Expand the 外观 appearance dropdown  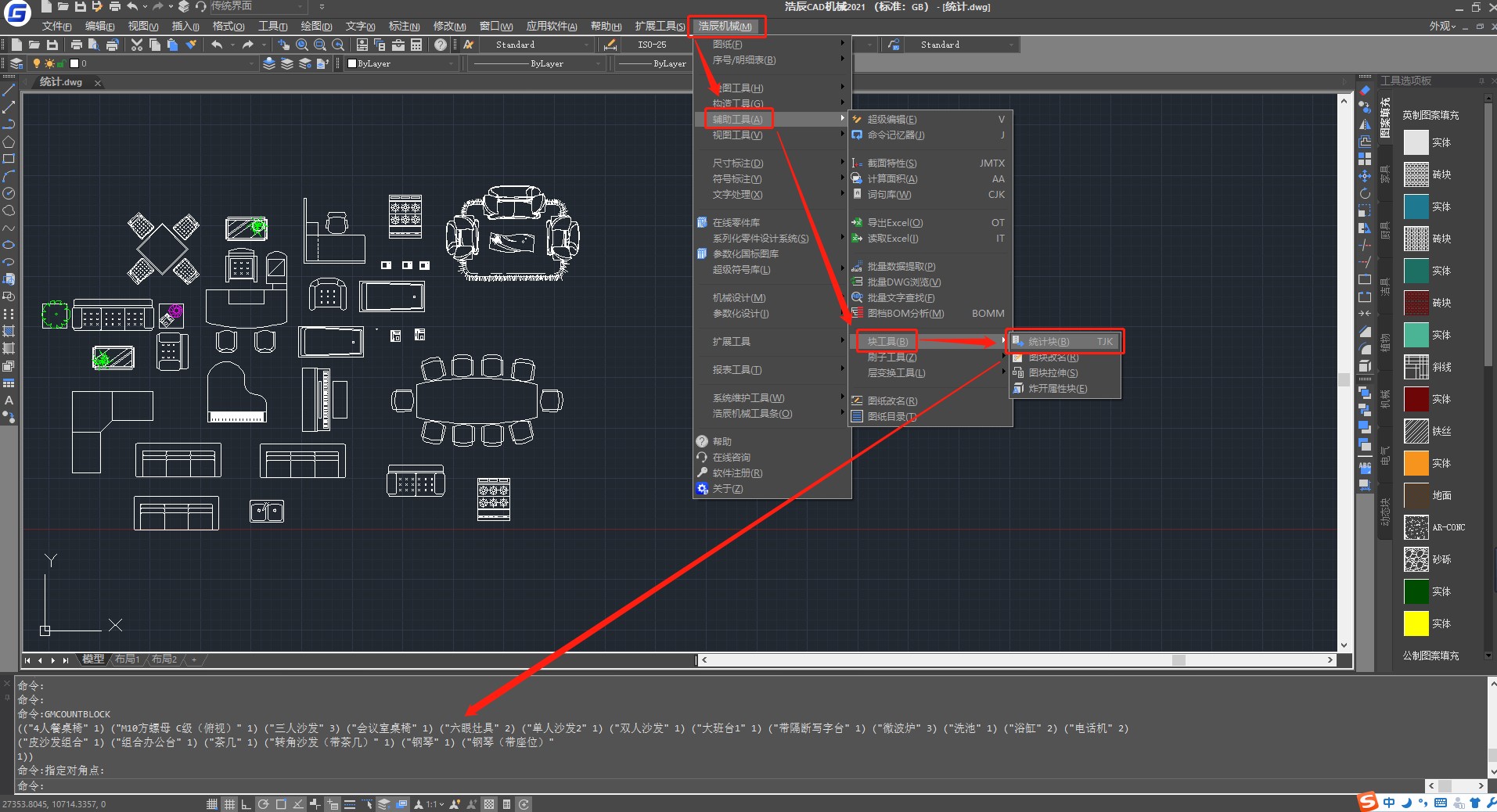1442,26
